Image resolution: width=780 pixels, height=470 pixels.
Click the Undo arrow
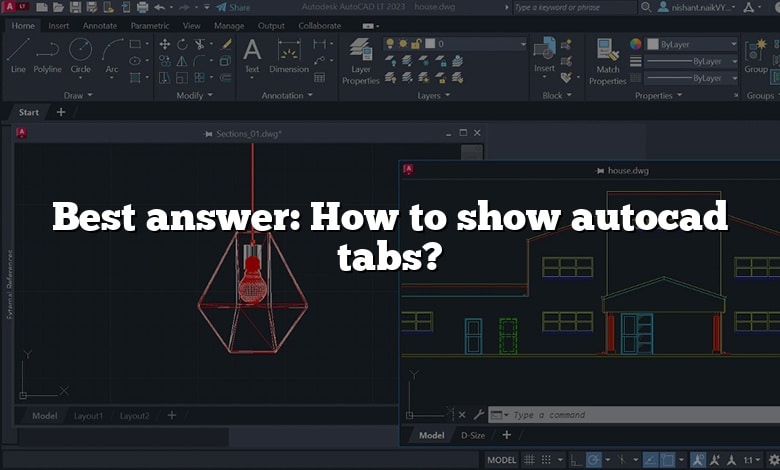(159, 7)
